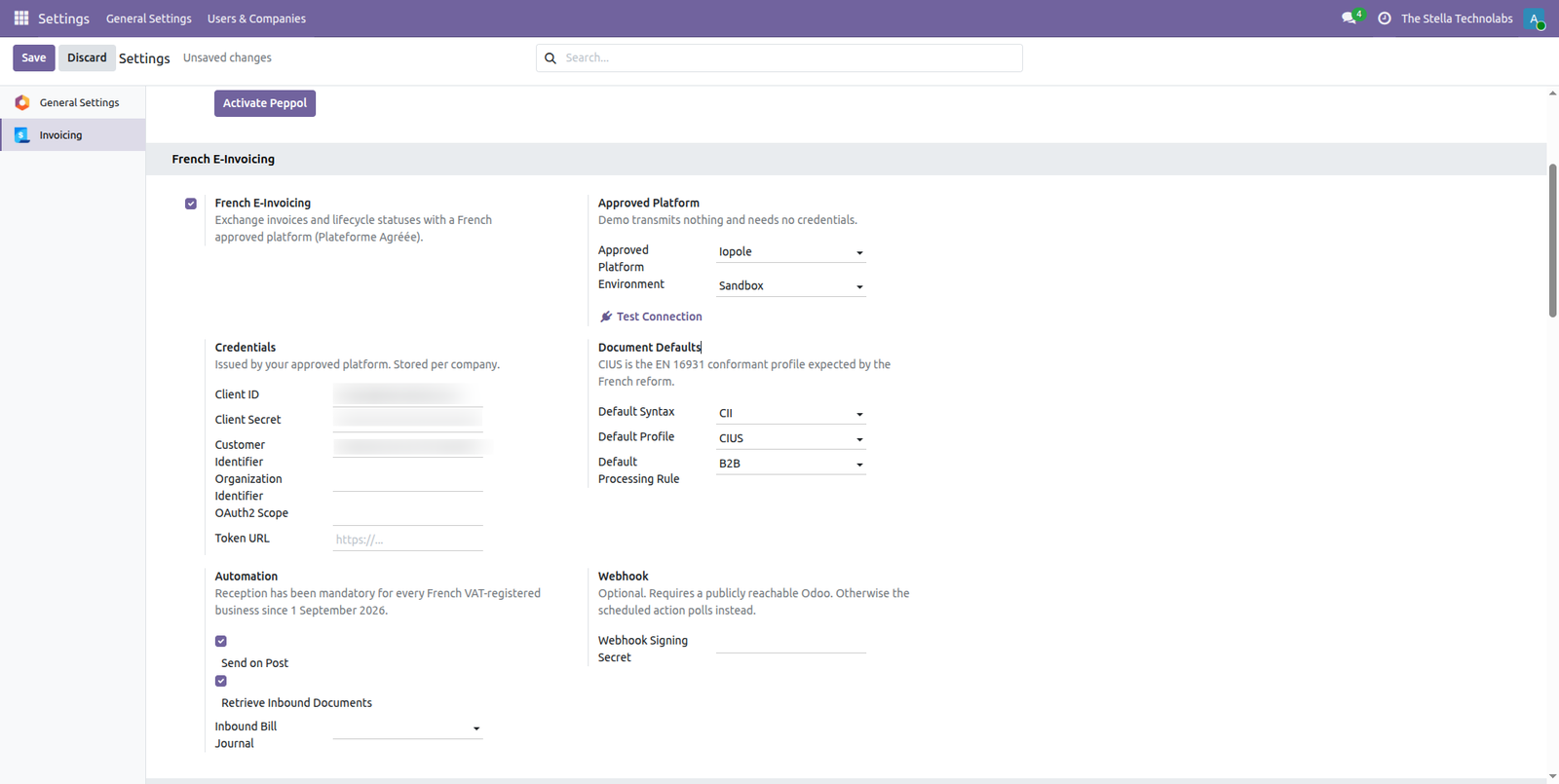Click the General Settings app icon
This screenshot has height=784, width=1559.
22,102
